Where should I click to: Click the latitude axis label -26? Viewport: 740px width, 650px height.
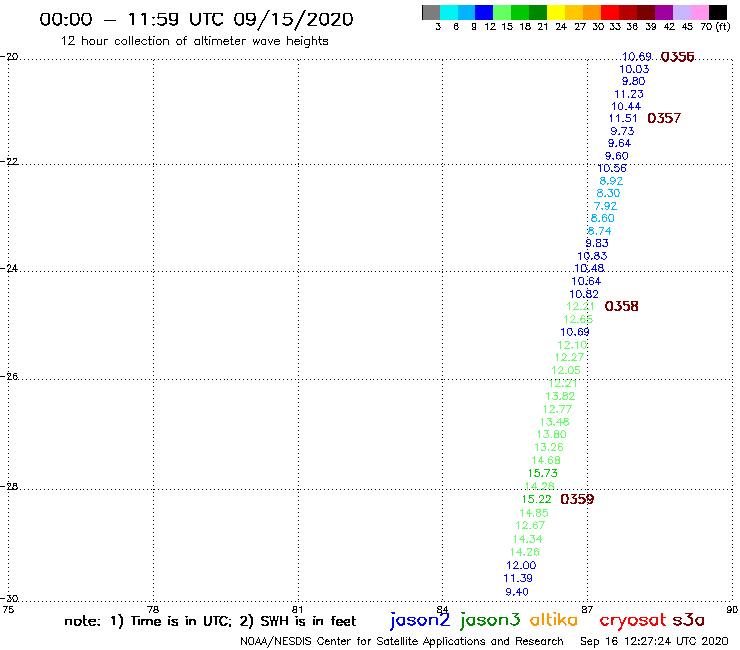pos(10,377)
